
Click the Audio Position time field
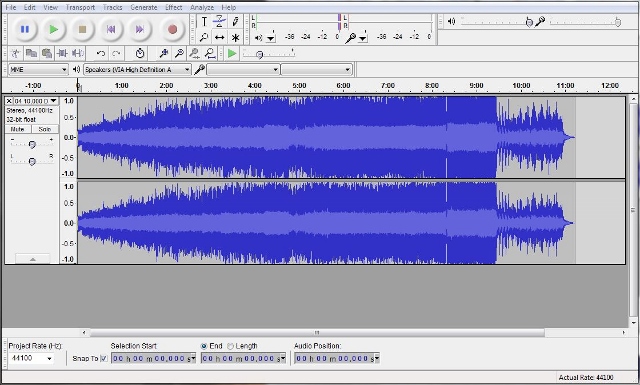(337, 358)
